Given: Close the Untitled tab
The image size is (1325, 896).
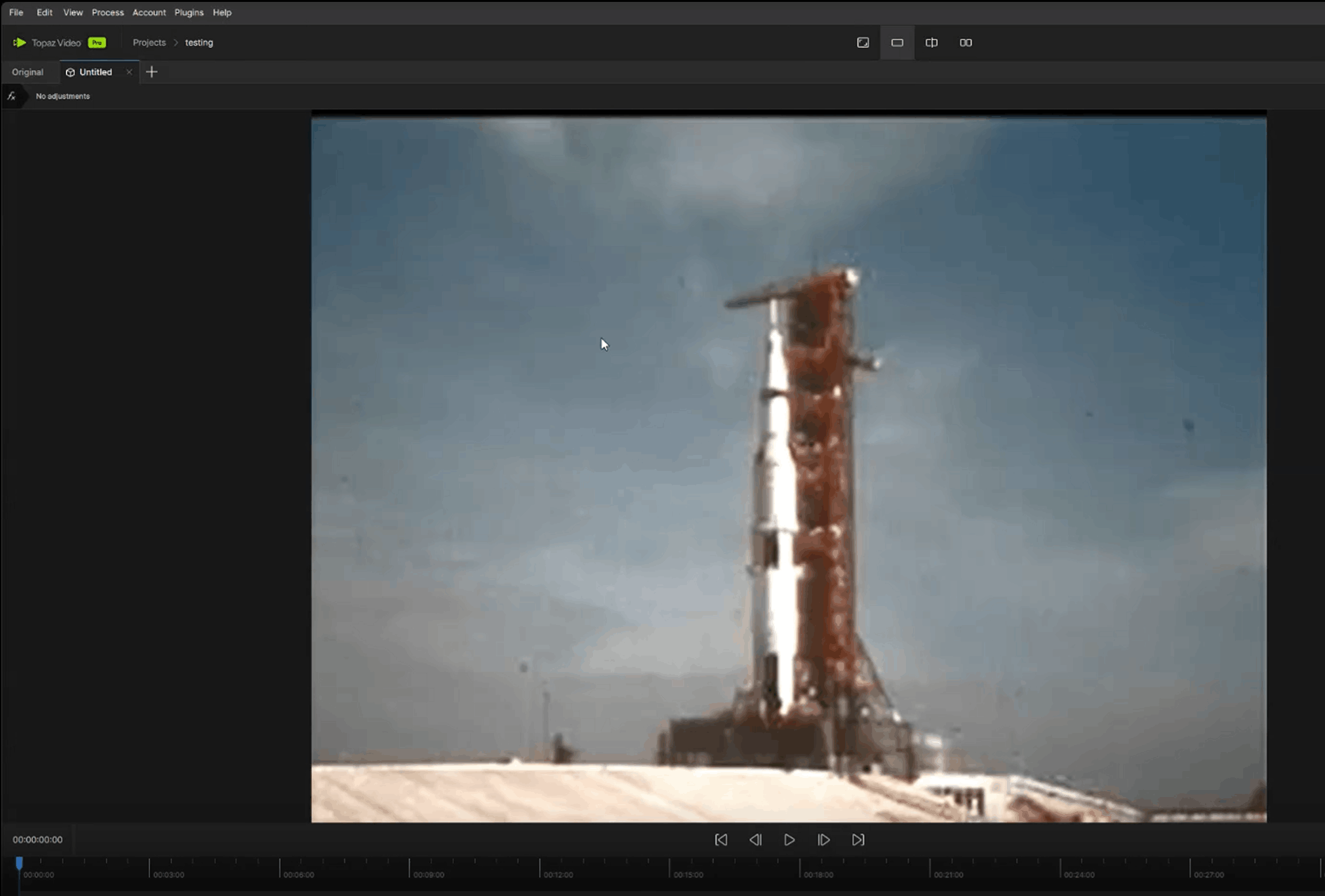Looking at the screenshot, I should 129,72.
